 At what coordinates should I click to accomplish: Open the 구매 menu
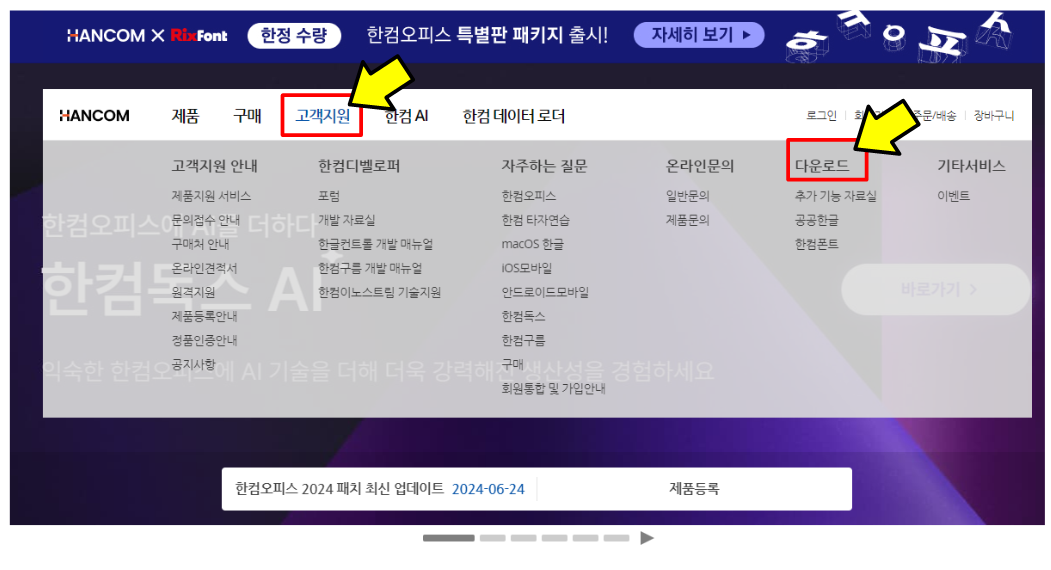click(247, 116)
